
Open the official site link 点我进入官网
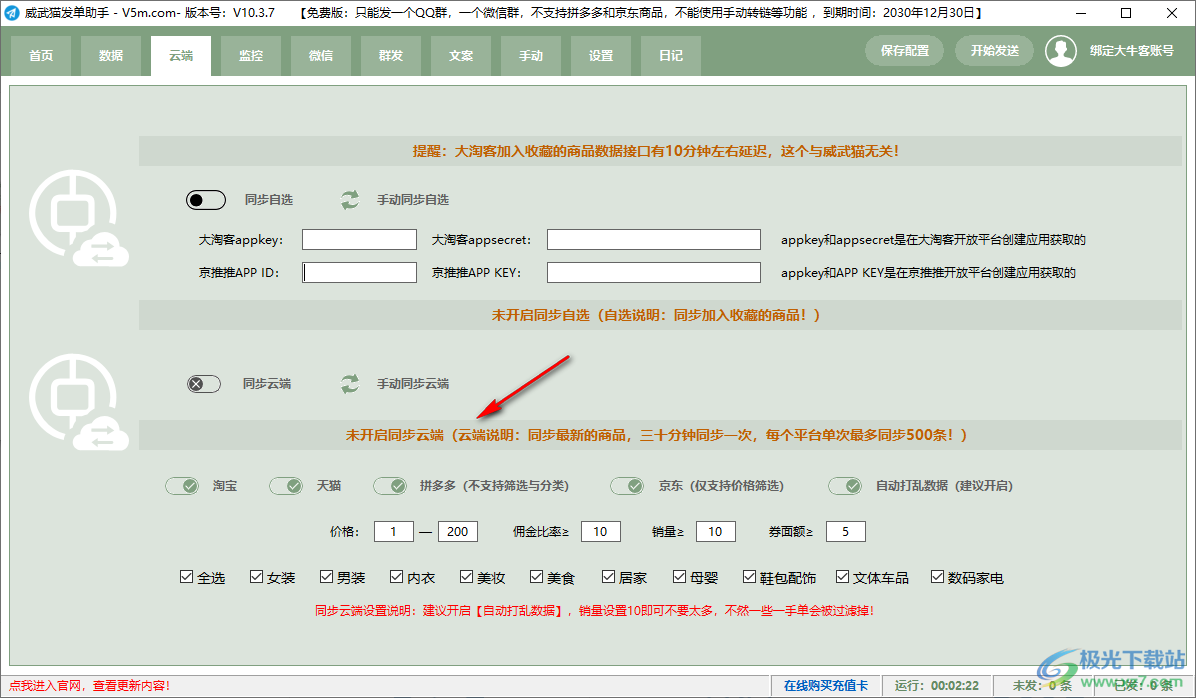click(x=89, y=686)
